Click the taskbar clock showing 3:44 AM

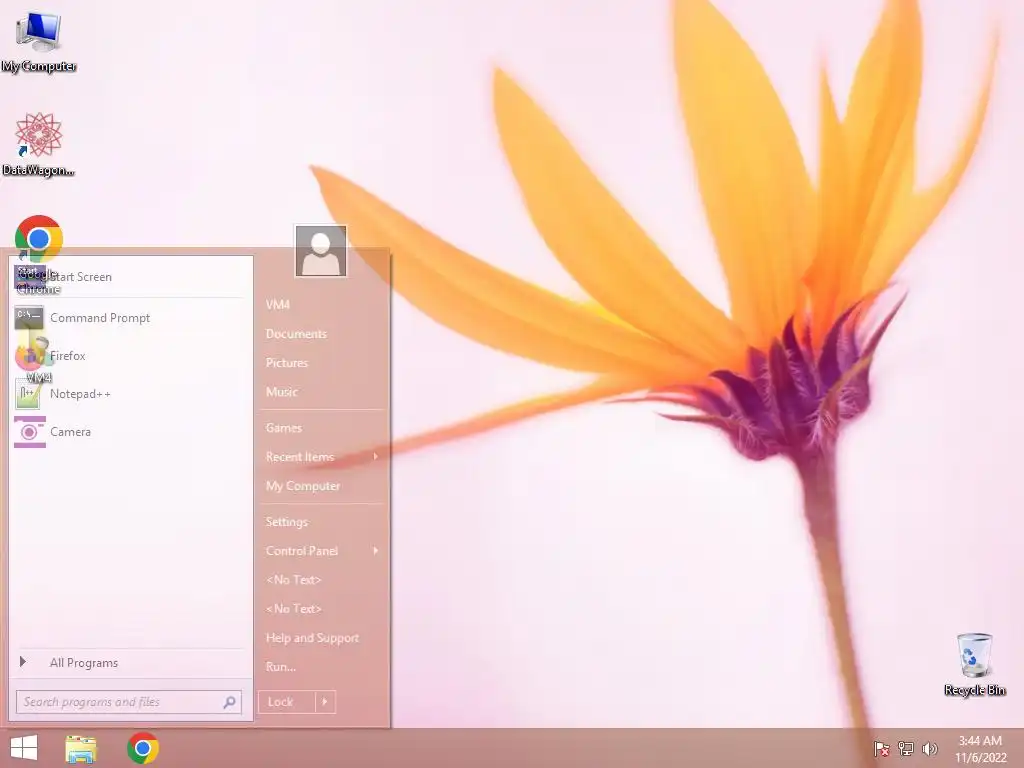click(980, 749)
